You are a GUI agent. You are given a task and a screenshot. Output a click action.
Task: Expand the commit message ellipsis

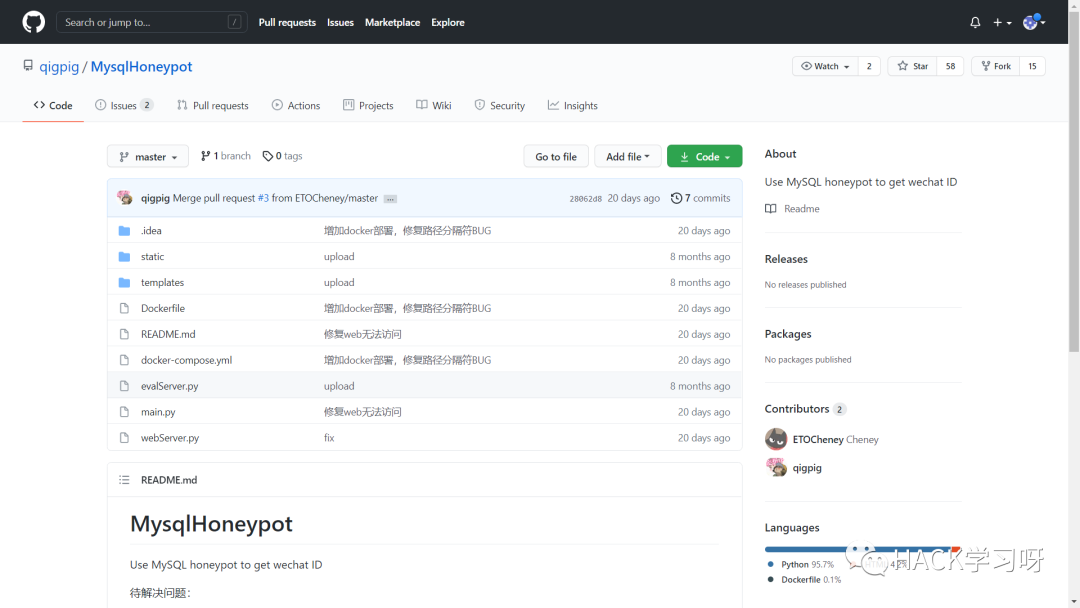coord(390,198)
